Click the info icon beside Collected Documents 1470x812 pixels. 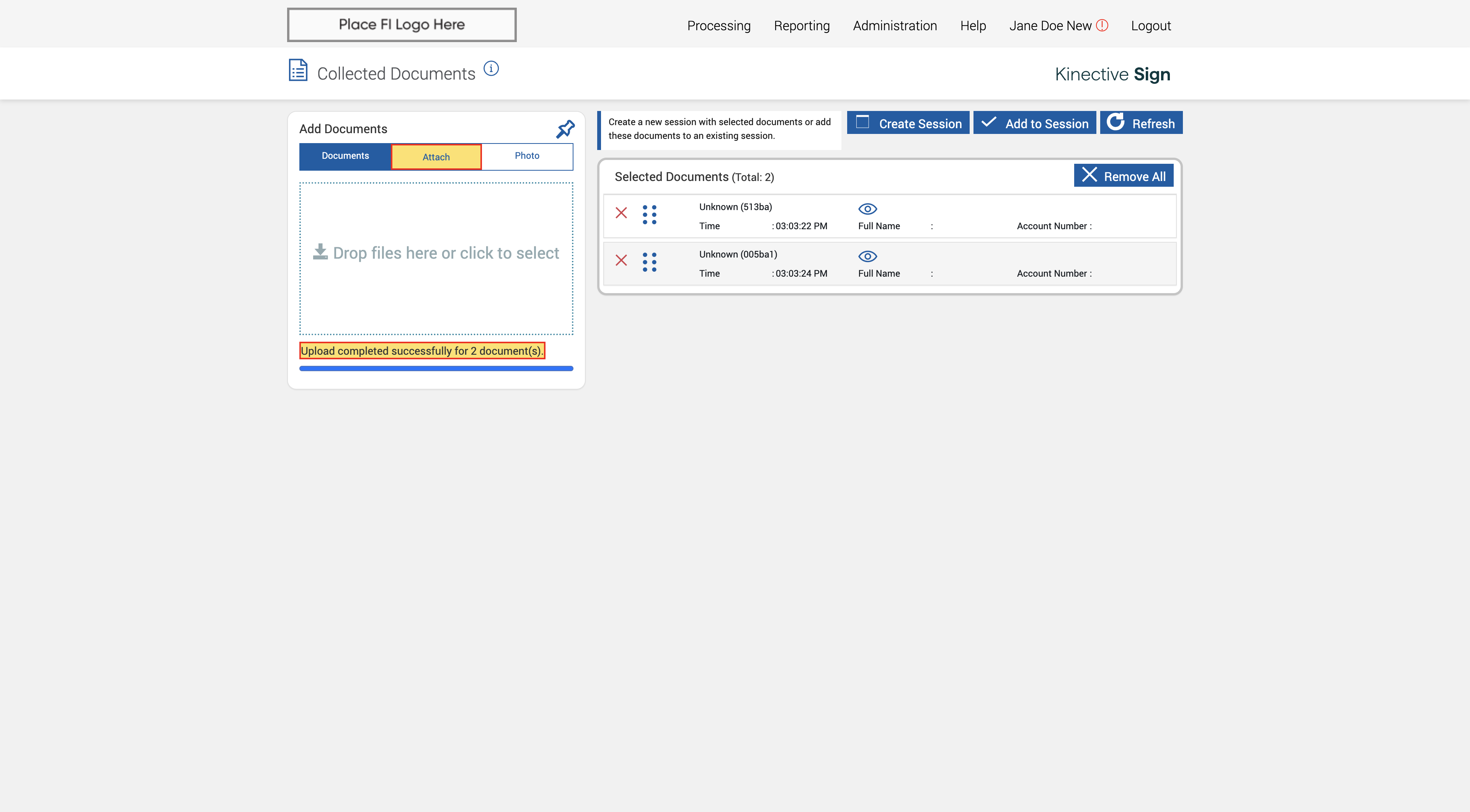click(491, 69)
